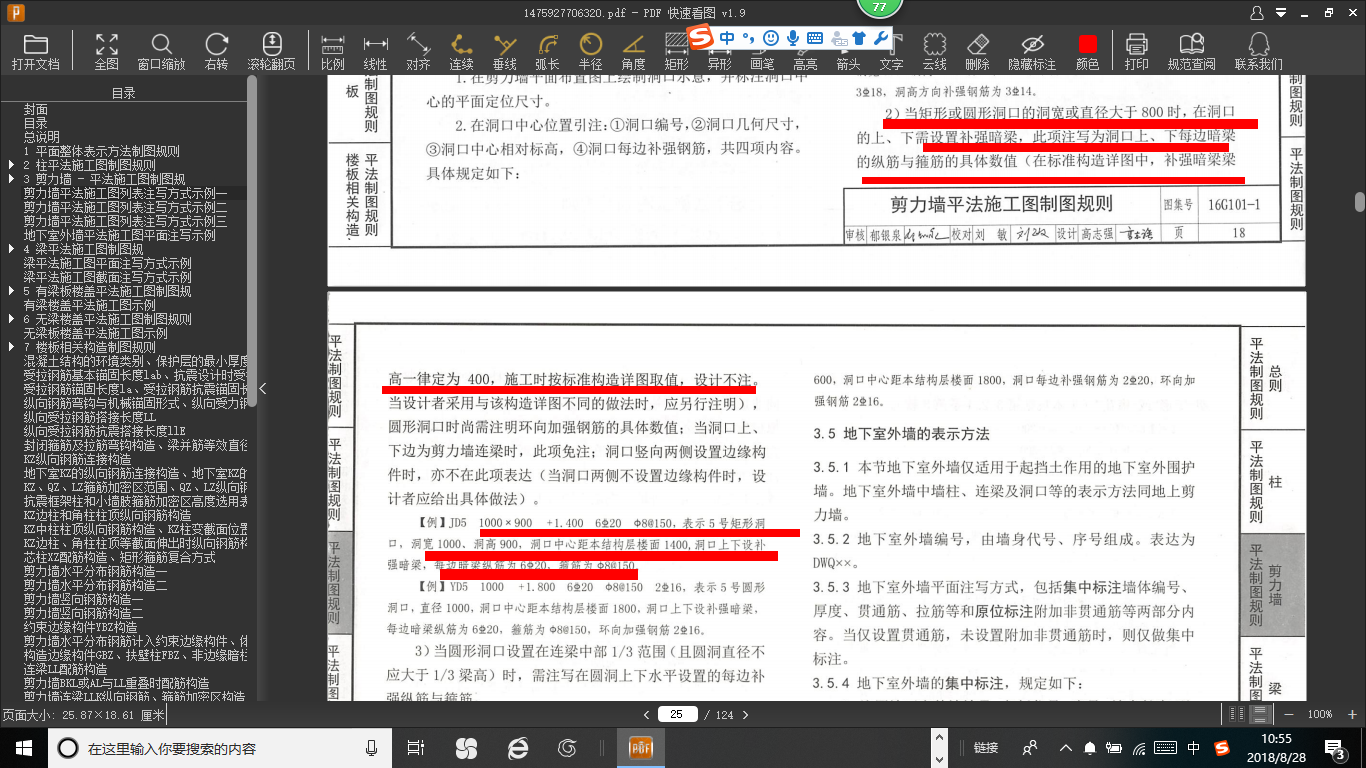Expand the '5 有梁板楼盖平法施工图制图规' chapter
1366x768 pixels.
11,291
